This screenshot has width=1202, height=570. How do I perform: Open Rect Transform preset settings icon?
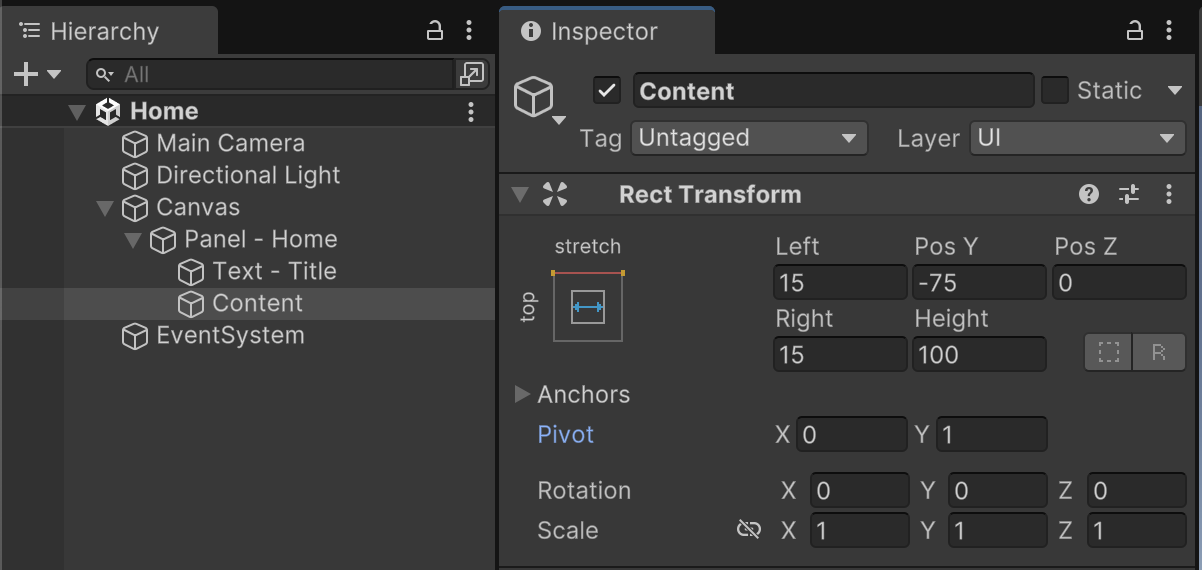point(1129,195)
